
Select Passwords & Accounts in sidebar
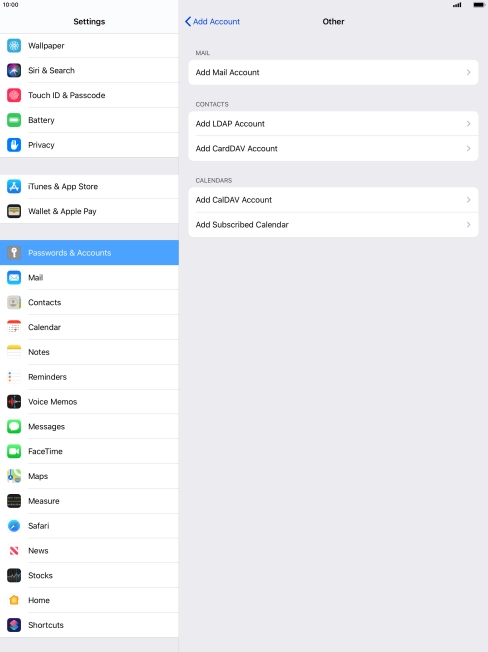click(89, 252)
